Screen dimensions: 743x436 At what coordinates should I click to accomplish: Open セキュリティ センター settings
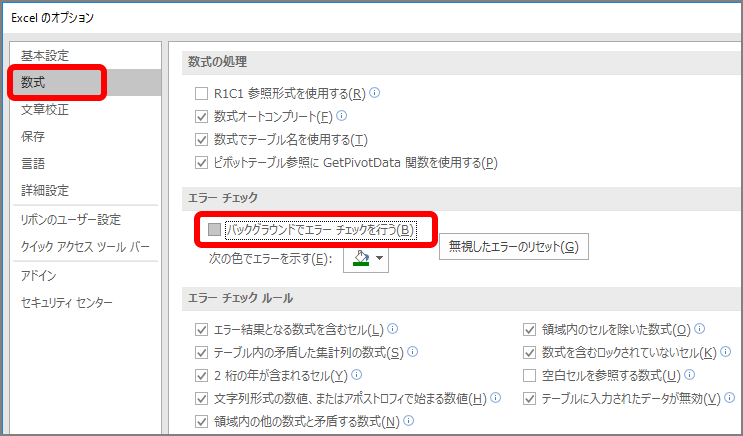pyautogui.click(x=67, y=302)
